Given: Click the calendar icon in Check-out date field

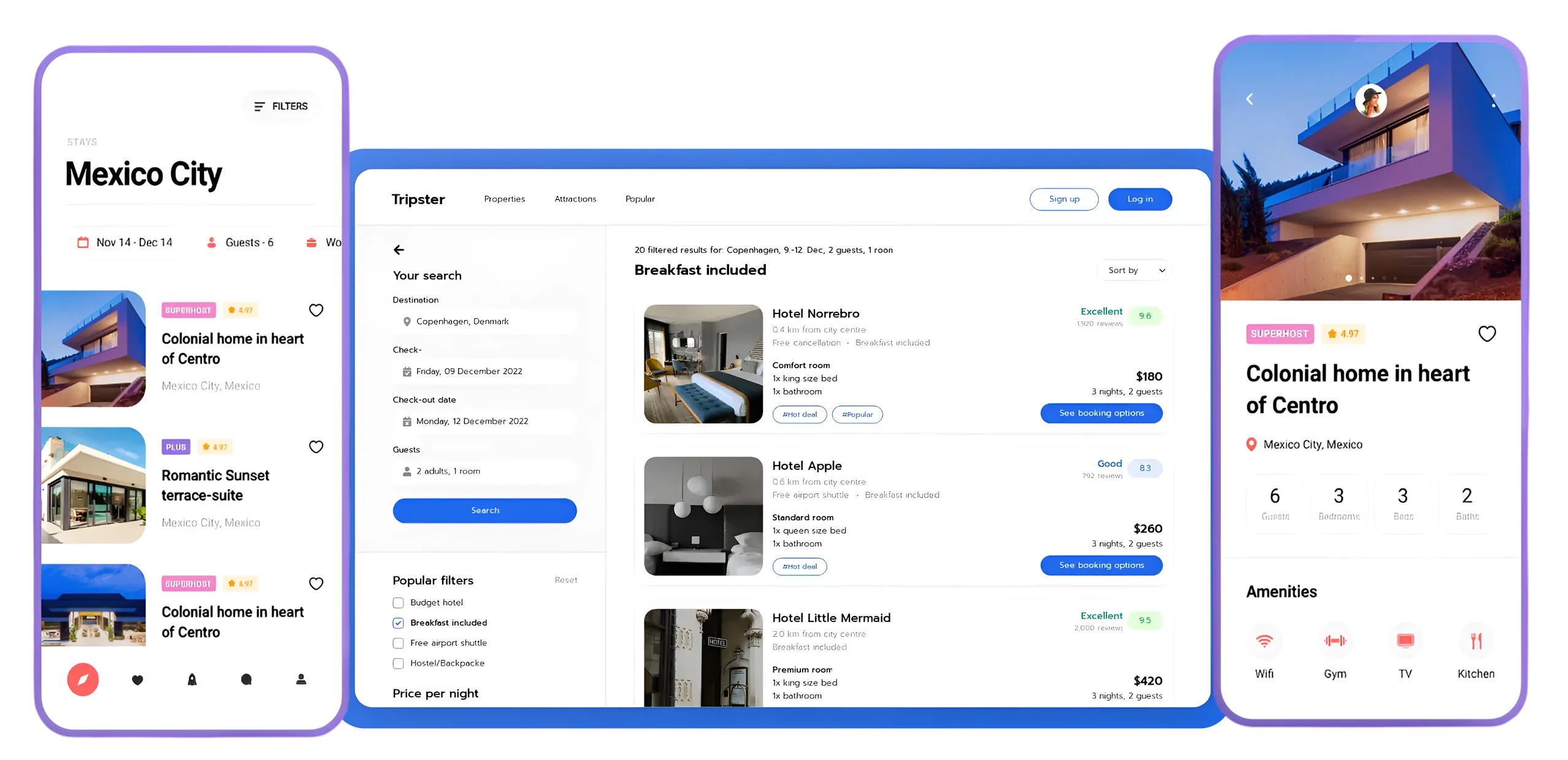Looking at the screenshot, I should [x=407, y=421].
